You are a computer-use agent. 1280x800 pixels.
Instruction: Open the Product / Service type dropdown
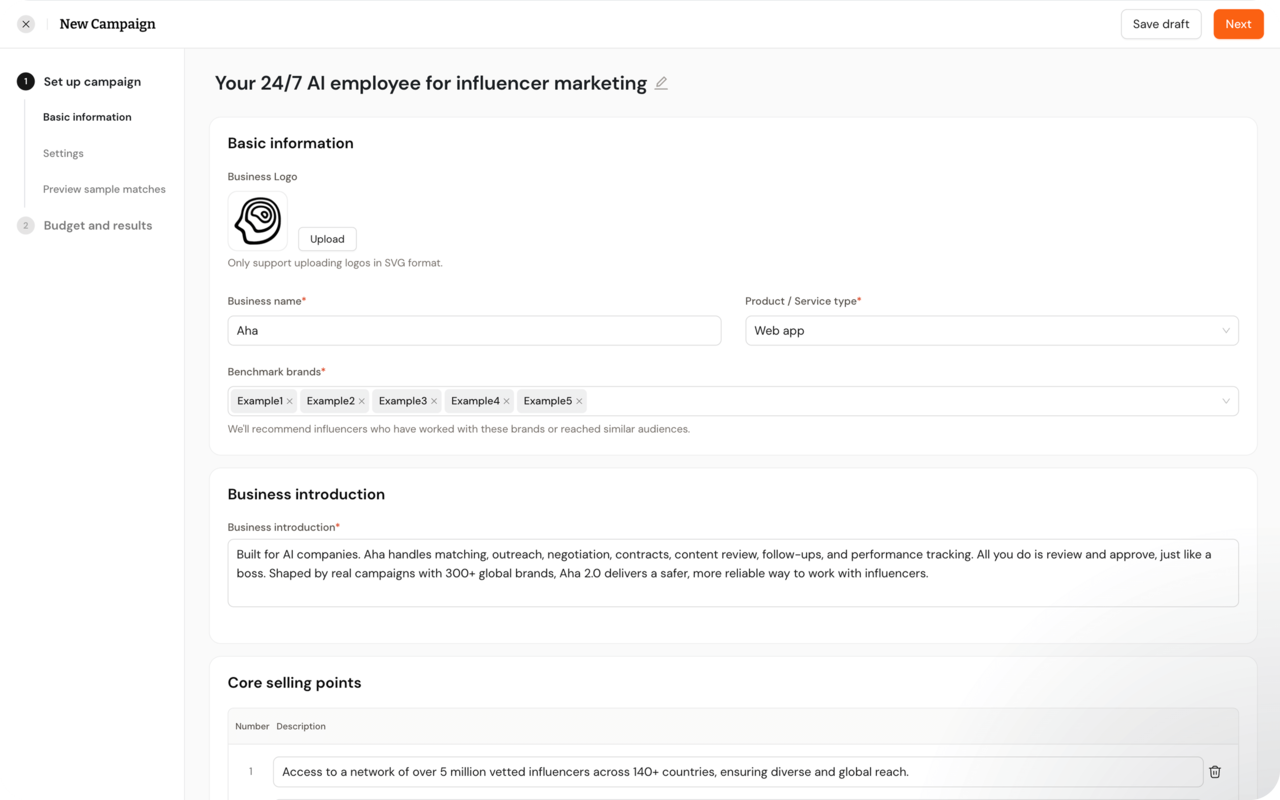coord(991,331)
